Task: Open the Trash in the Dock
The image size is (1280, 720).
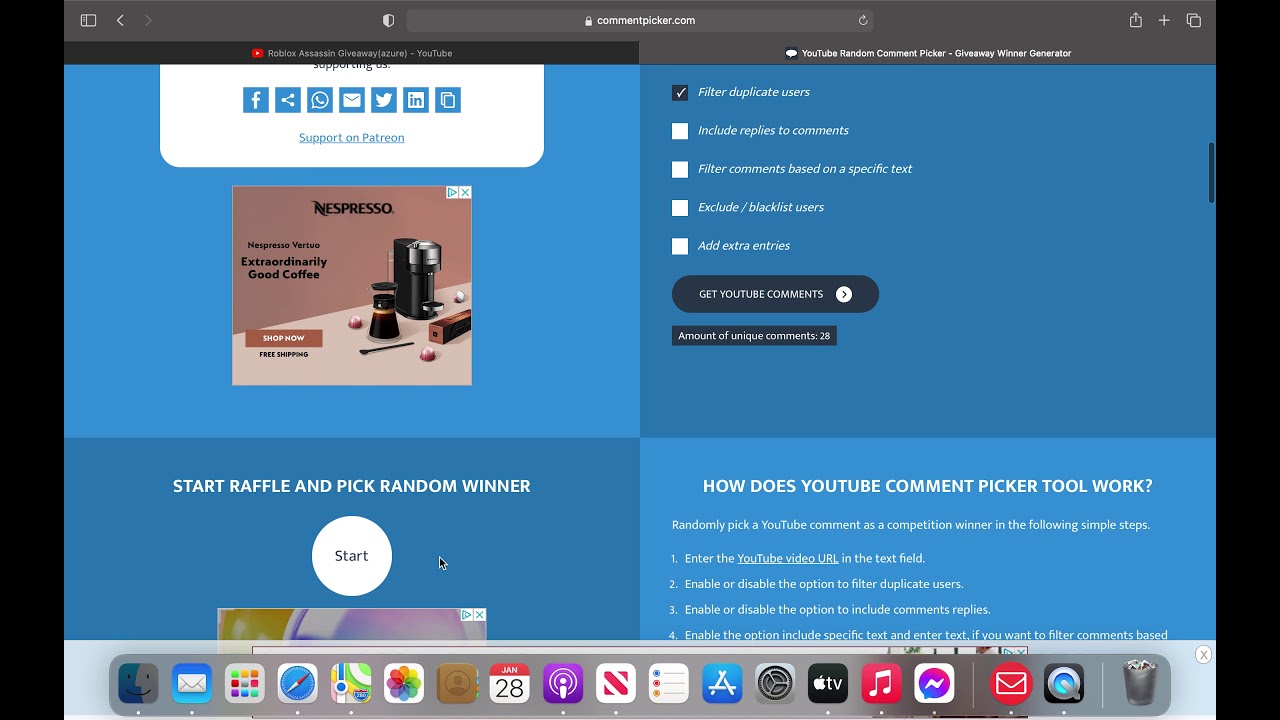Action: pyautogui.click(x=1140, y=684)
